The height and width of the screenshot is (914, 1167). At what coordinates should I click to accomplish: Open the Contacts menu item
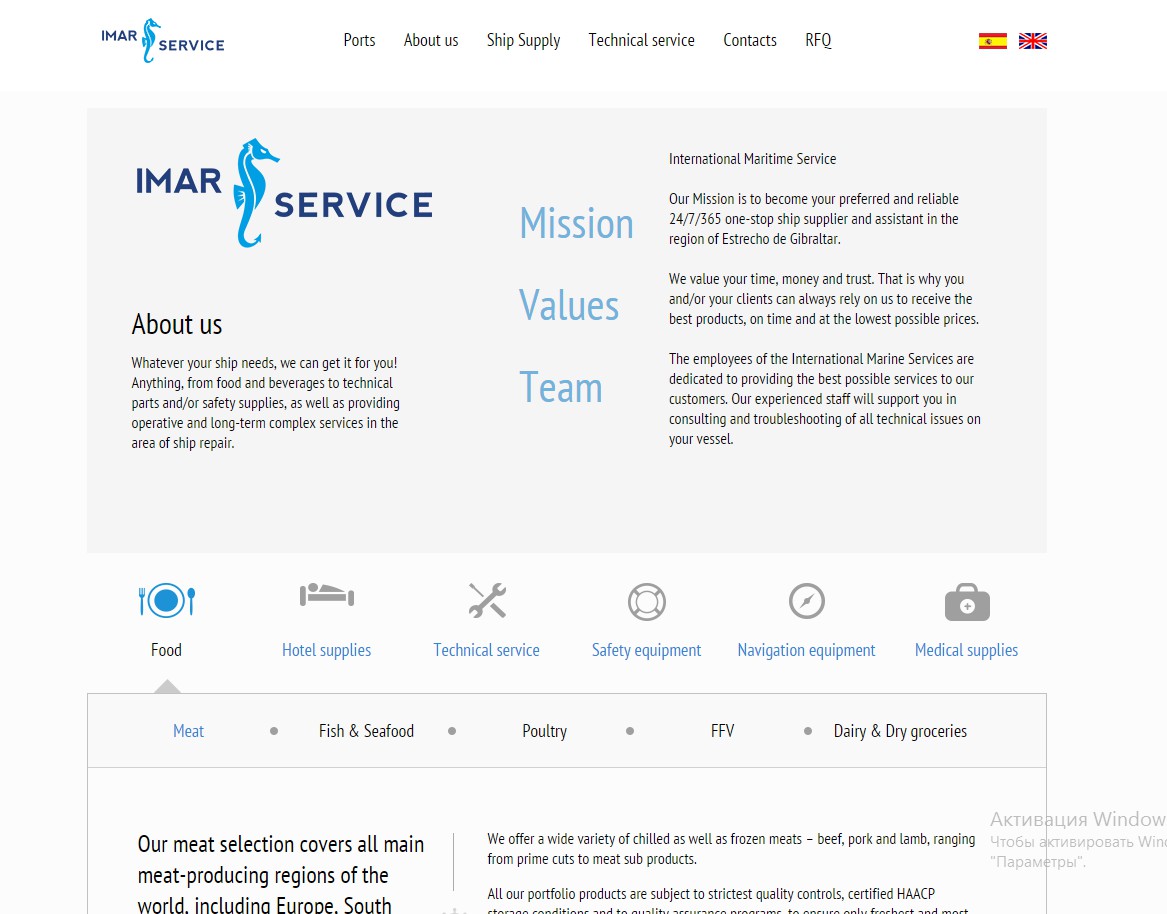click(749, 40)
